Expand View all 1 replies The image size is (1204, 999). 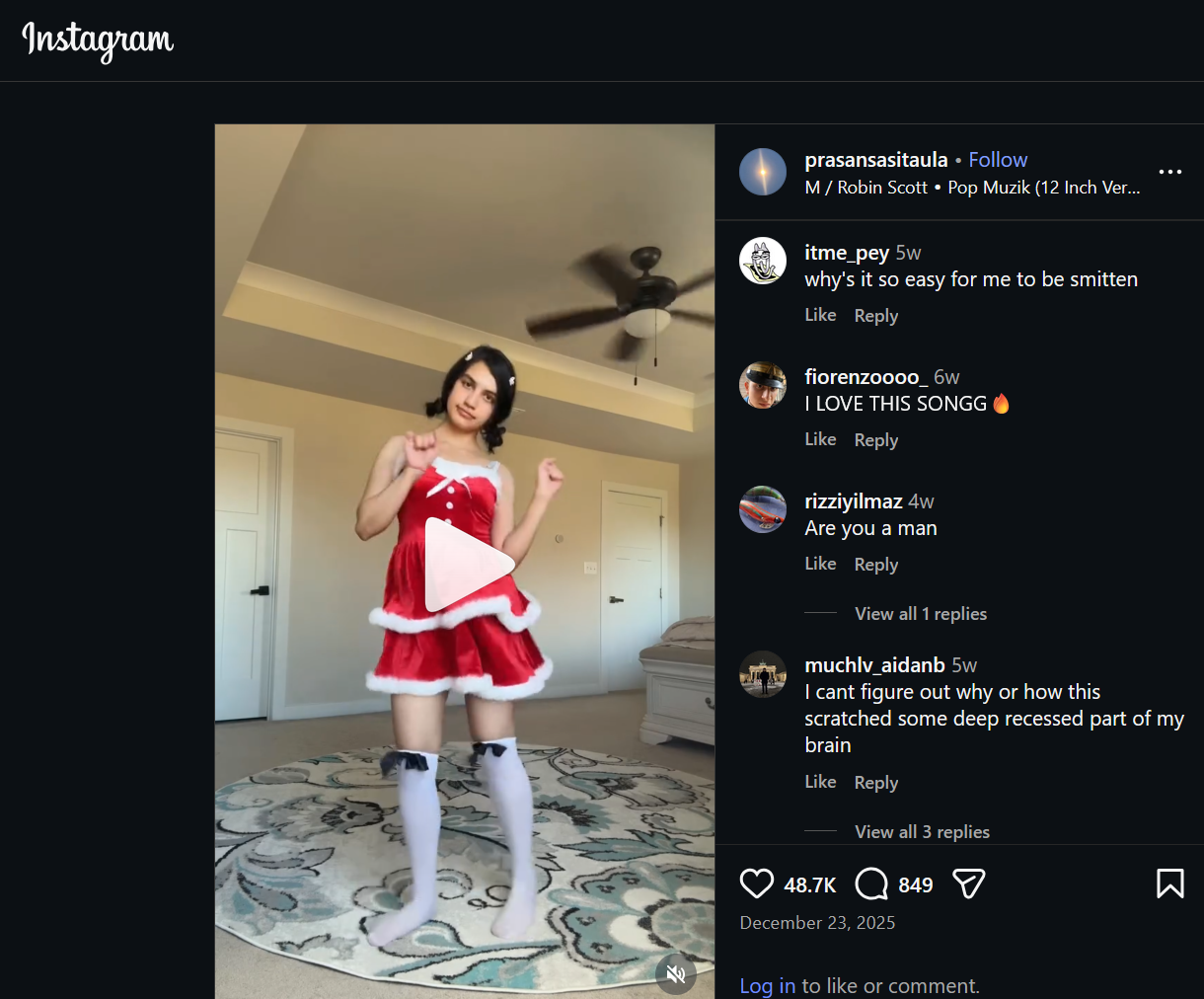tap(921, 614)
